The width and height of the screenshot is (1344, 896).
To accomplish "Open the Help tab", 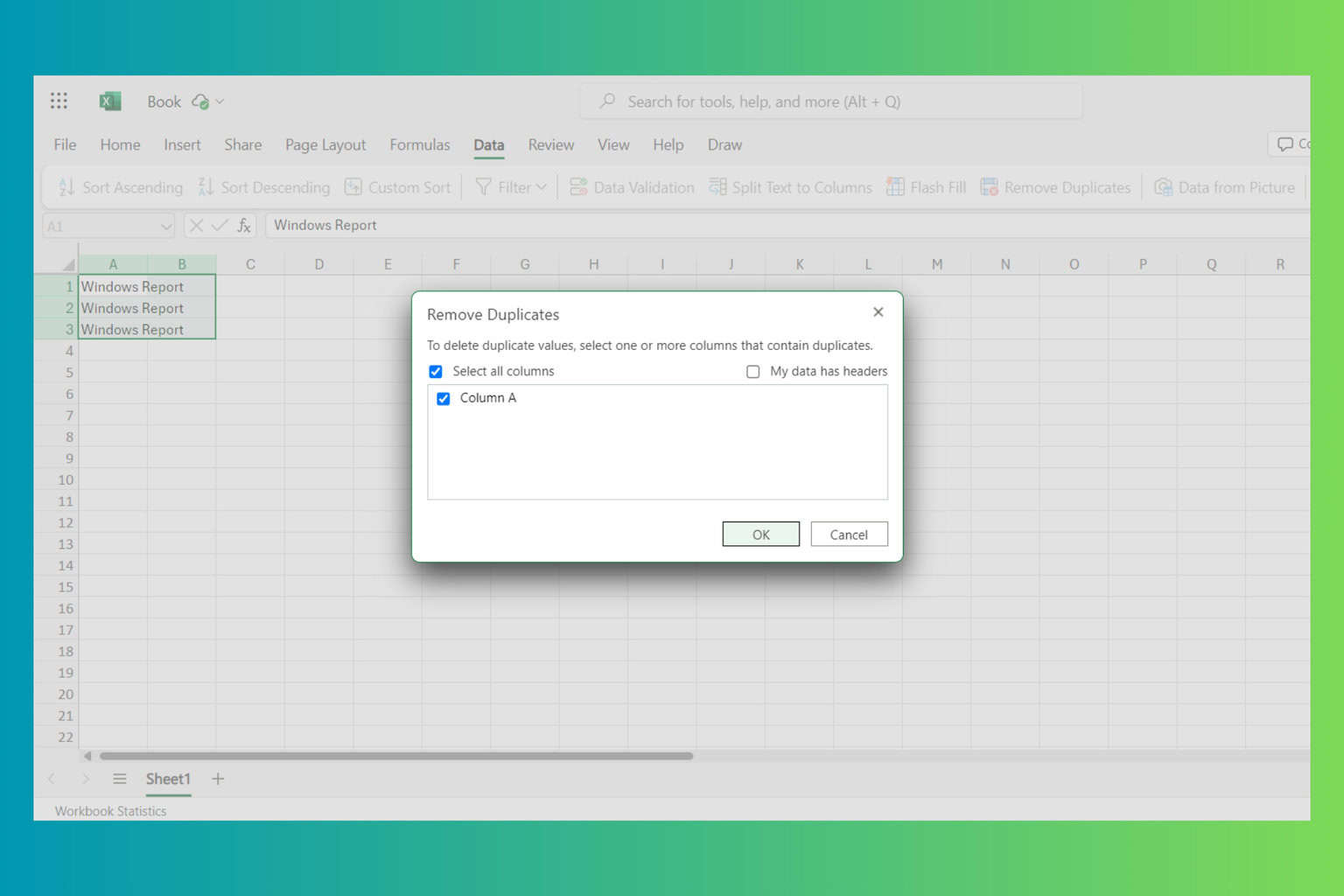I will pos(668,144).
